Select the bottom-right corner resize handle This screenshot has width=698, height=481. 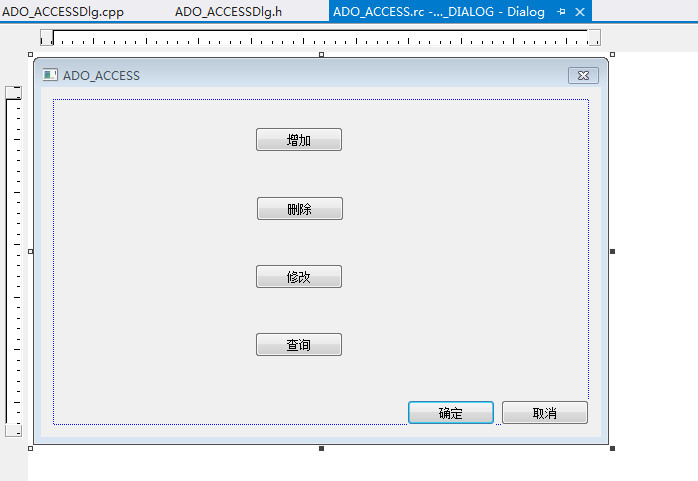pyautogui.click(x=613, y=449)
